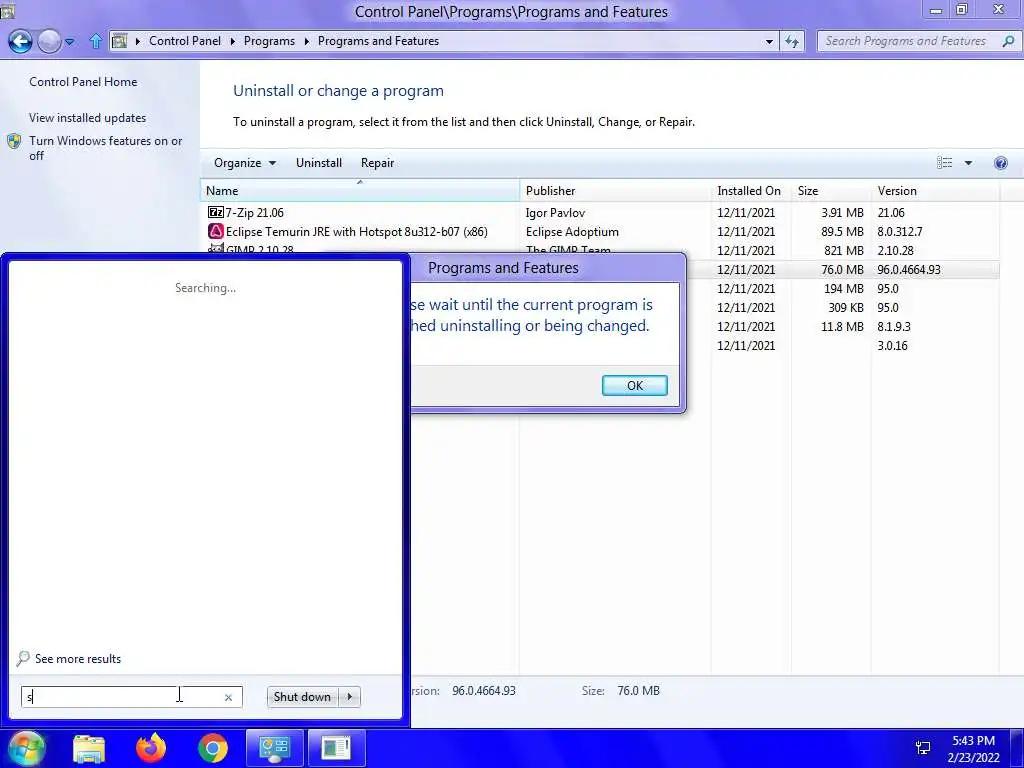The image size is (1024, 768).
Task: Open address bar history dropdown
Action: pos(769,41)
